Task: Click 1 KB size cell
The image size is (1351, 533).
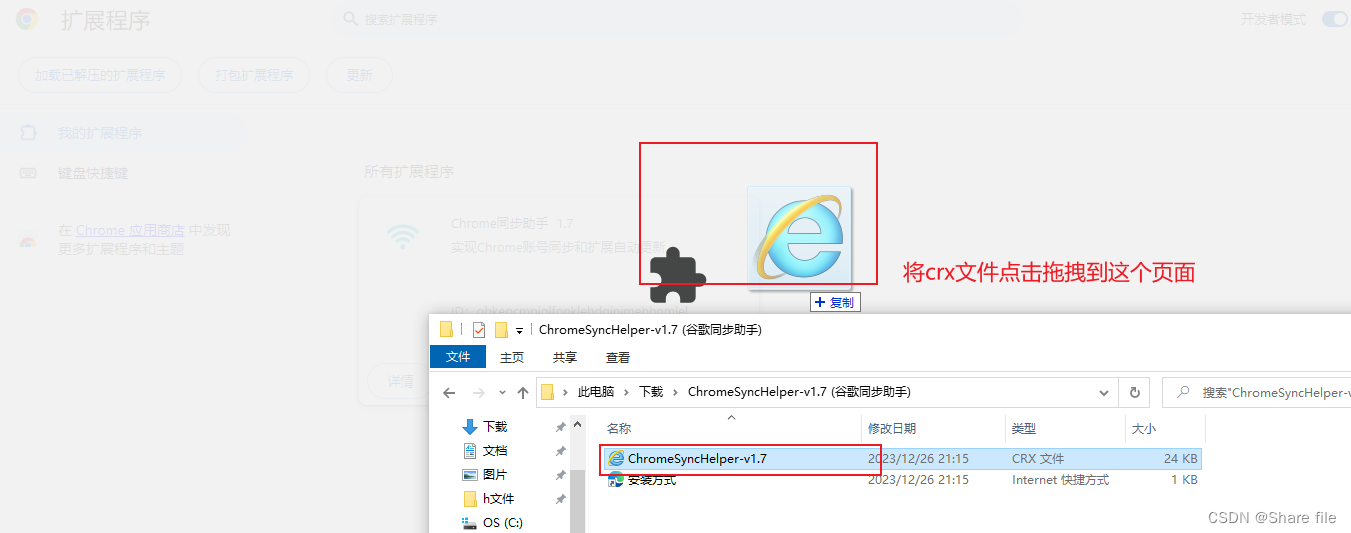Action: pyautogui.click(x=1184, y=480)
